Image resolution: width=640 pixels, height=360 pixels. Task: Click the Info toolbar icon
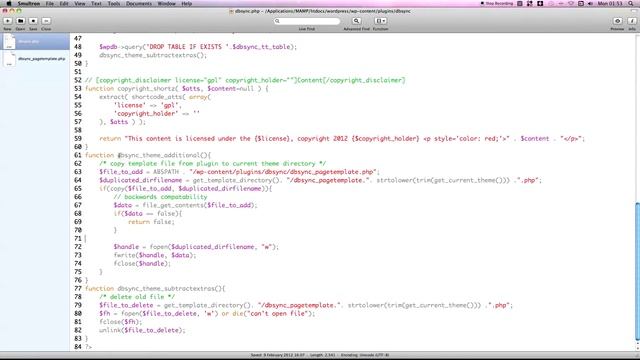[x=632, y=21]
